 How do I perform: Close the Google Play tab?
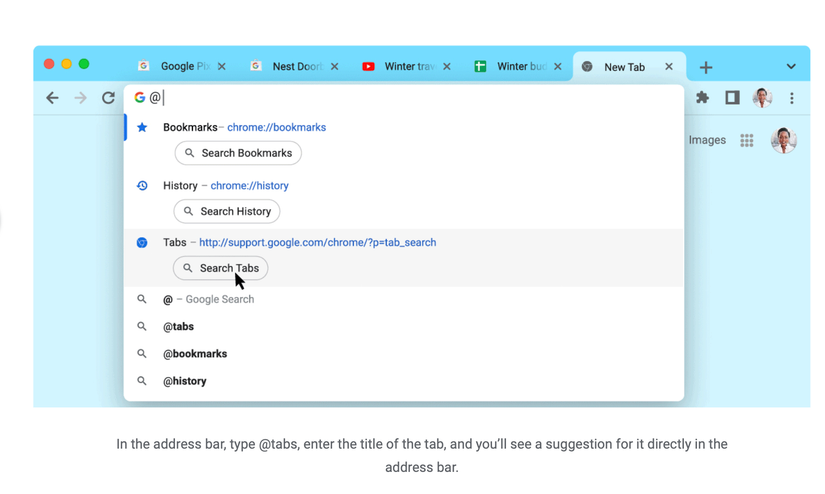tap(222, 67)
